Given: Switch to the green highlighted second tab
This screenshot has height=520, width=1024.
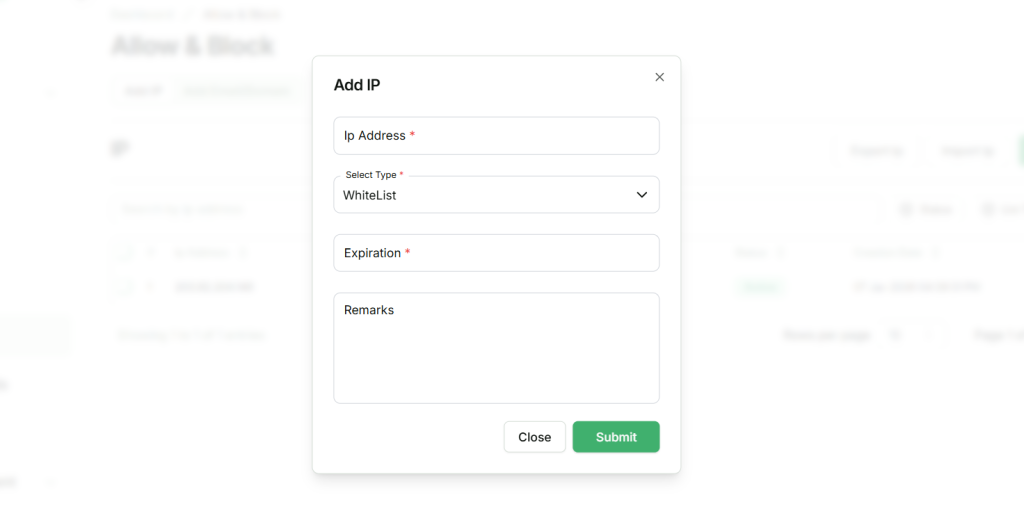Looking at the screenshot, I should [x=237, y=91].
